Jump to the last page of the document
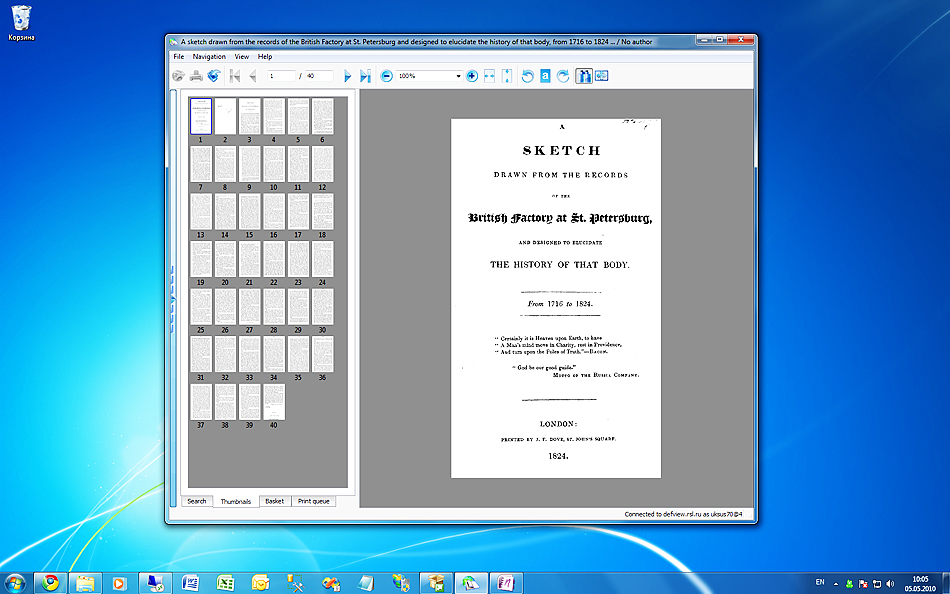 (365, 76)
